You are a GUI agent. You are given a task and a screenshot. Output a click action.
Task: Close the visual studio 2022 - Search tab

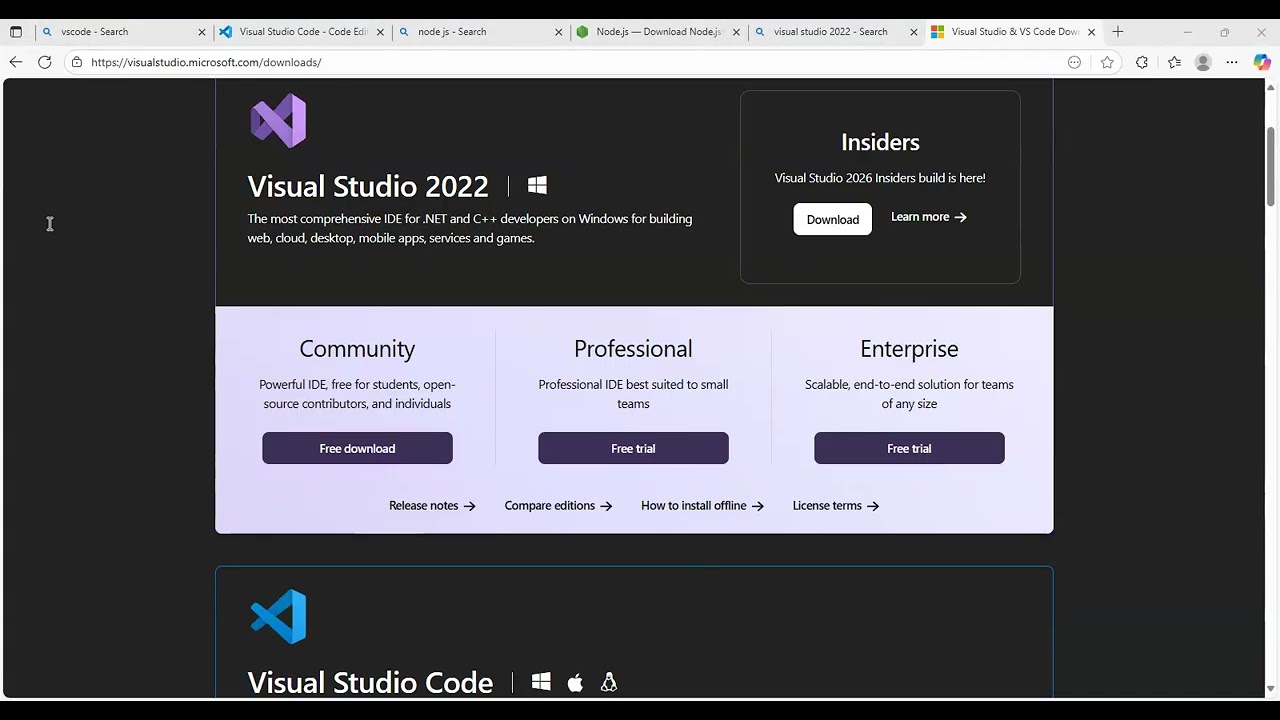click(x=914, y=32)
